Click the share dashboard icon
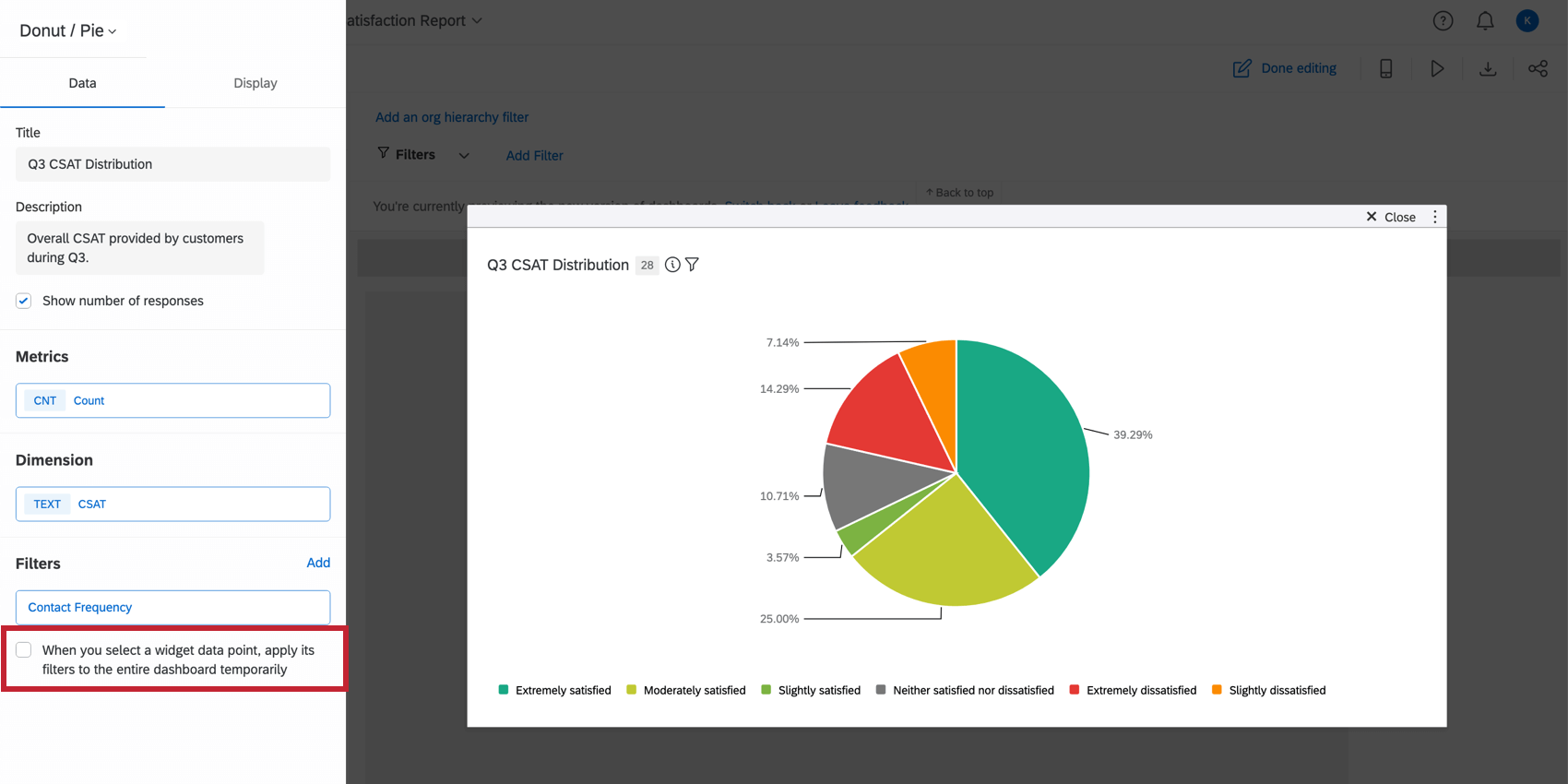This screenshot has width=1568, height=784. (1538, 68)
